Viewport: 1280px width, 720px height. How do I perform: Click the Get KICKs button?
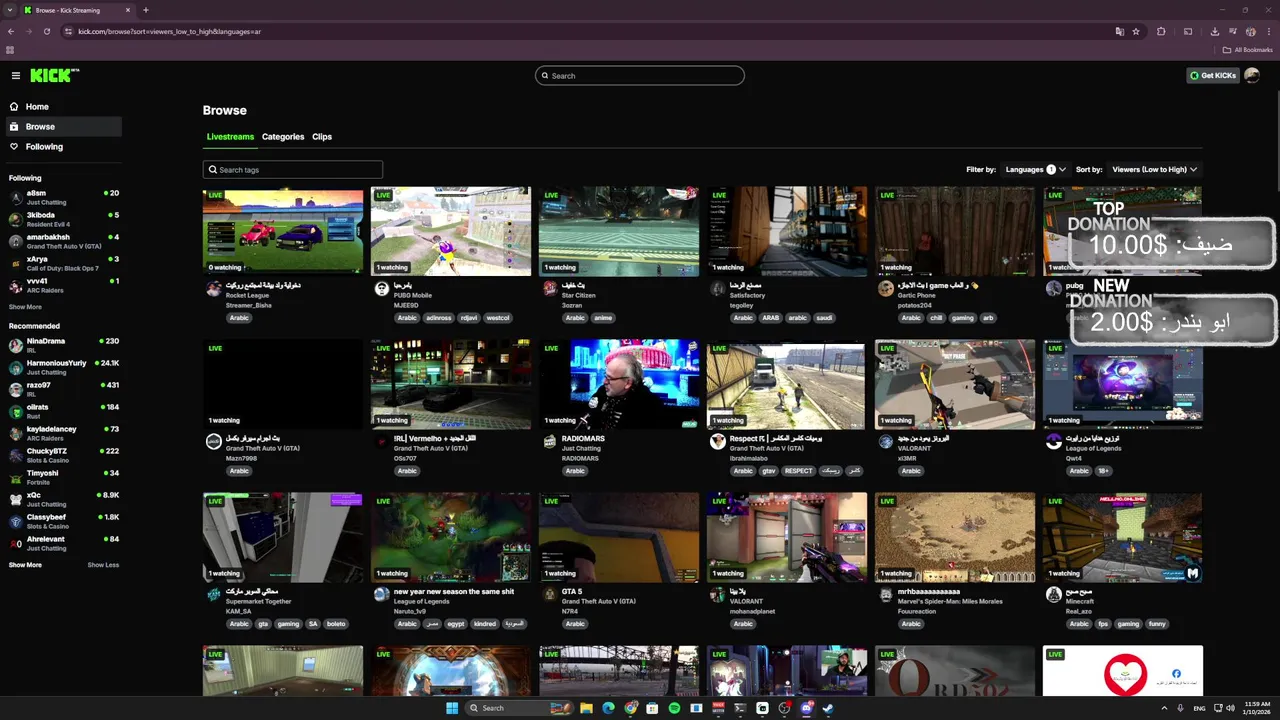1212,76
